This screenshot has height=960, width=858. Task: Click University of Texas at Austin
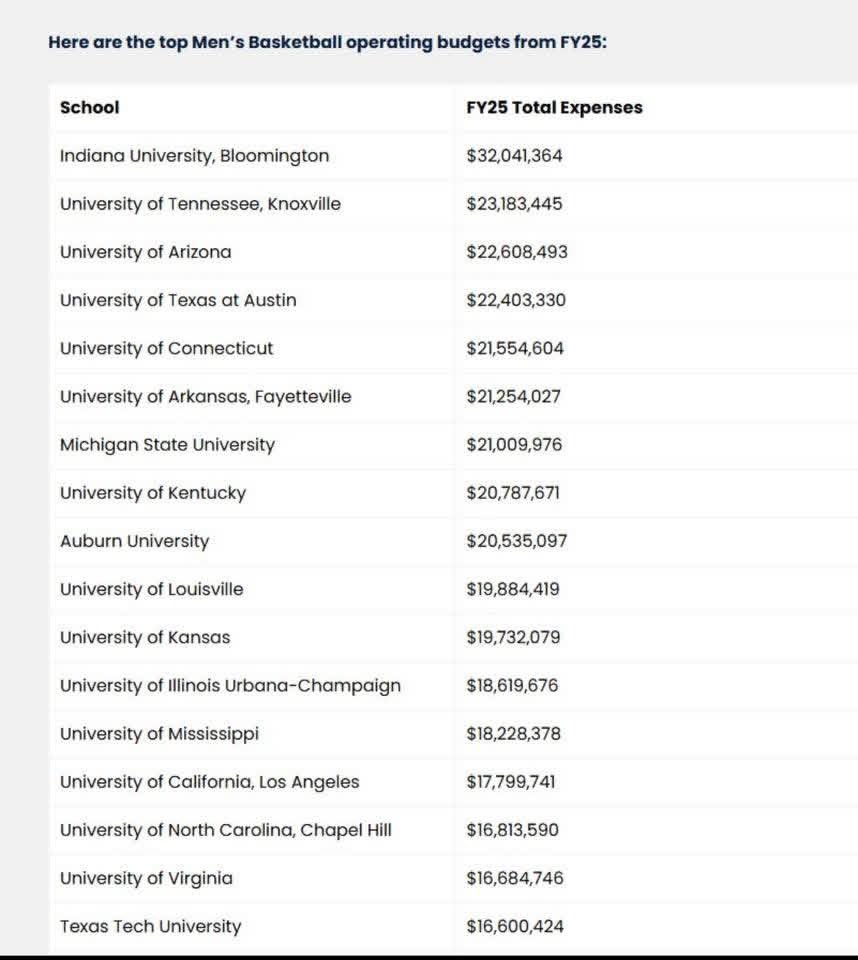(x=178, y=300)
